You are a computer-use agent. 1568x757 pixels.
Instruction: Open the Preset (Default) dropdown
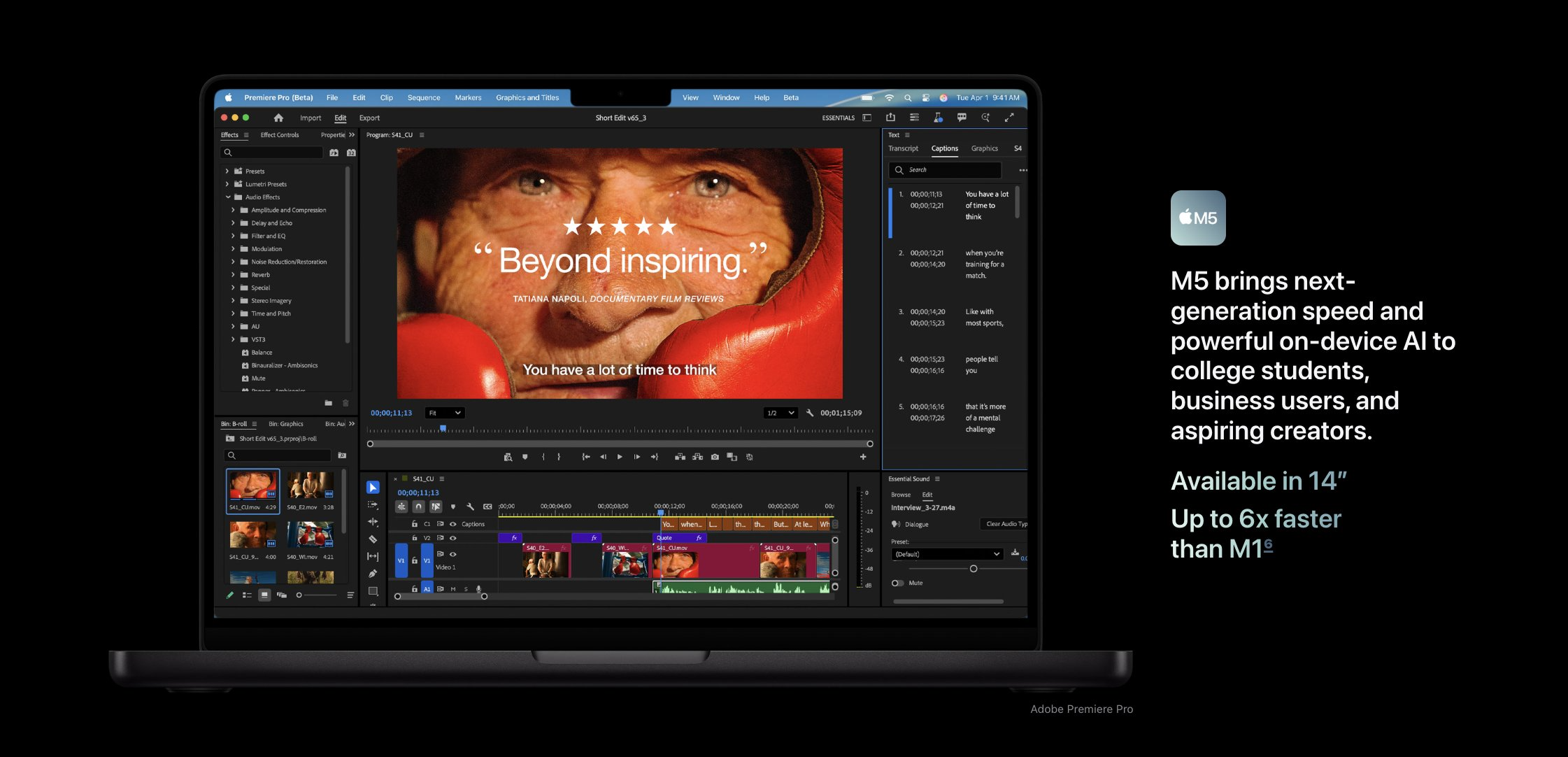pyautogui.click(x=947, y=554)
